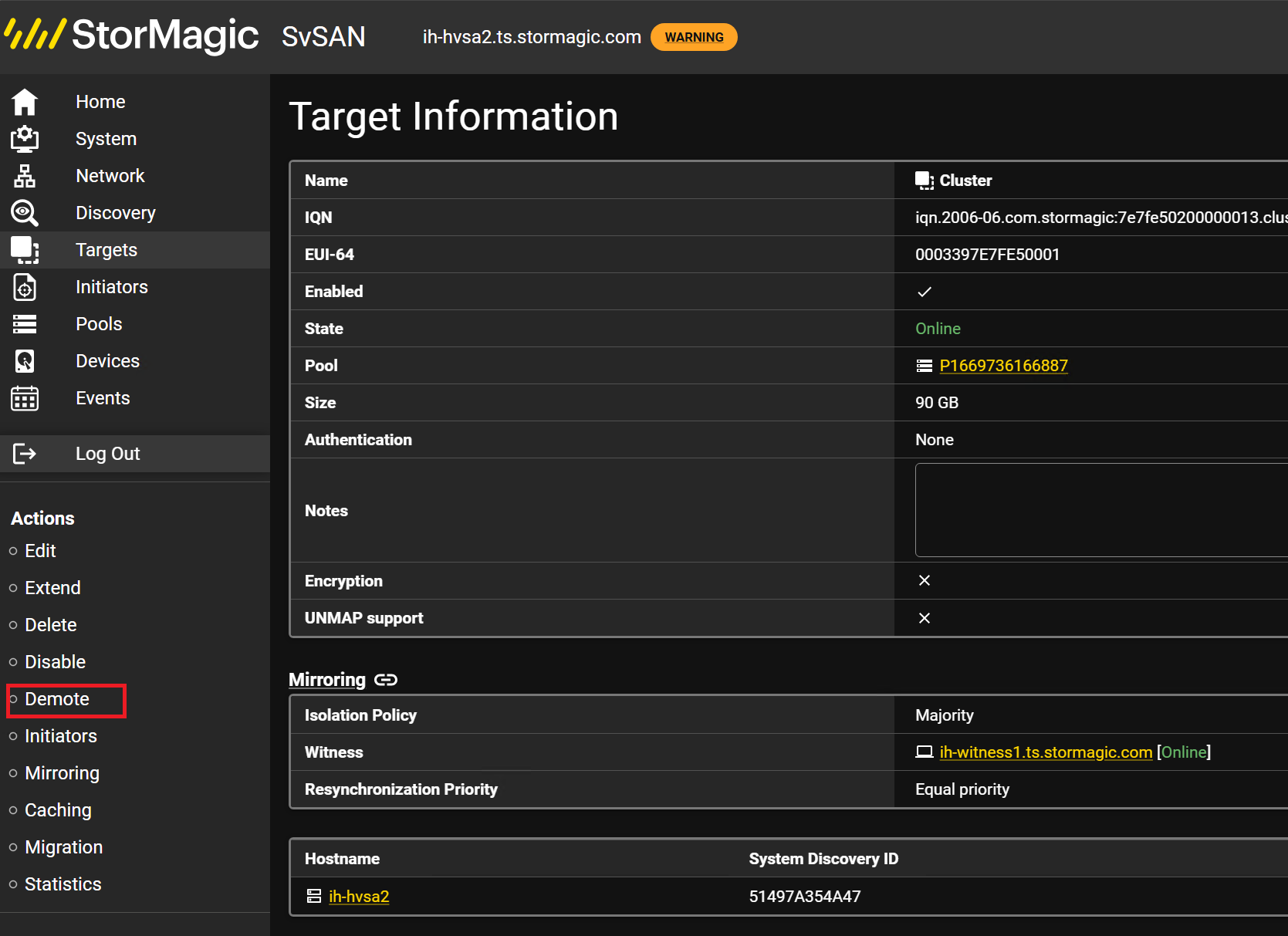
Task: Click inside the Notes text box
Action: (1101, 510)
